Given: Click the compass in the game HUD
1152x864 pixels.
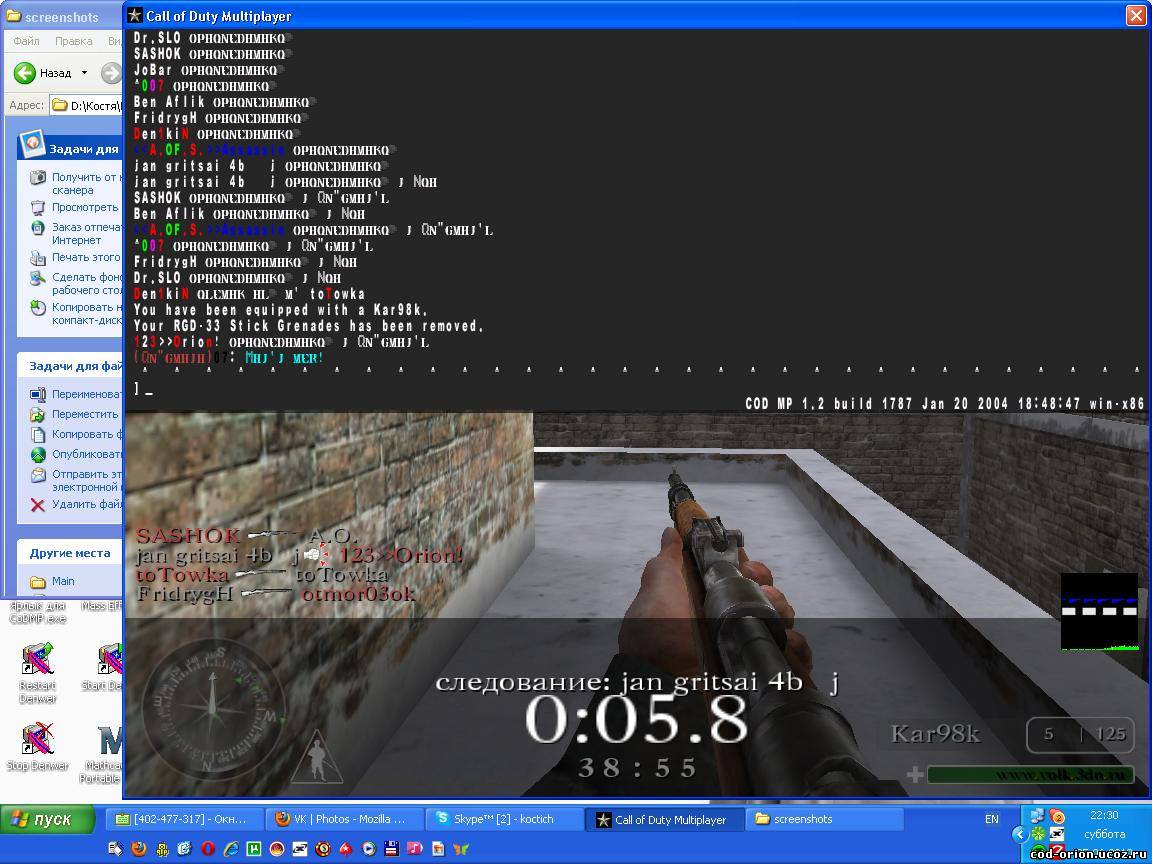Looking at the screenshot, I should [212, 709].
